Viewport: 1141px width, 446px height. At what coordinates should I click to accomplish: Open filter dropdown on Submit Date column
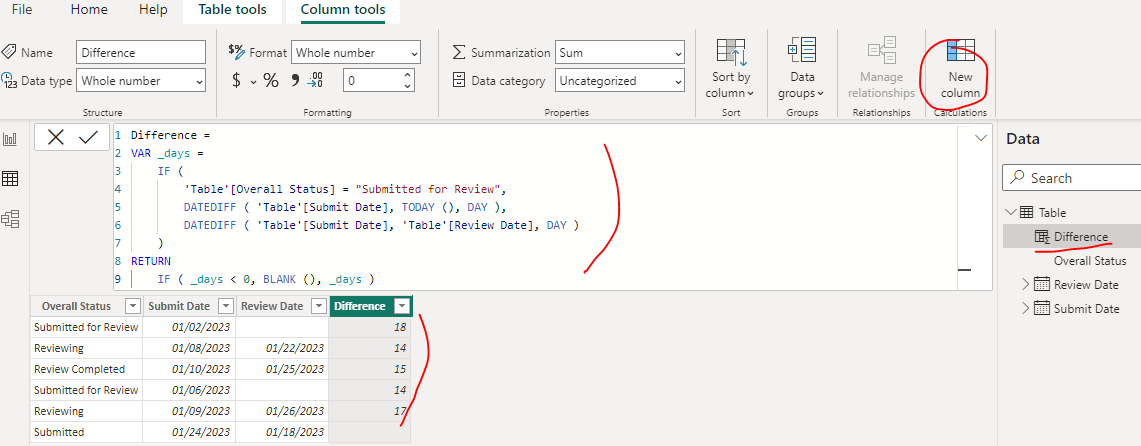click(226, 306)
